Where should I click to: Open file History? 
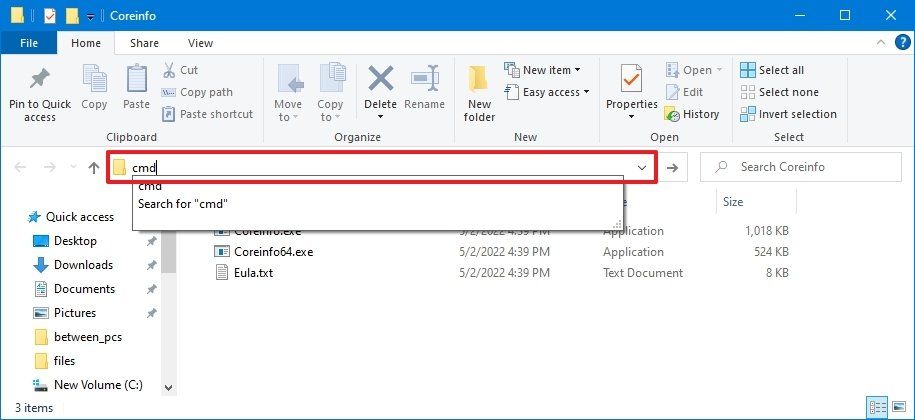(x=692, y=114)
